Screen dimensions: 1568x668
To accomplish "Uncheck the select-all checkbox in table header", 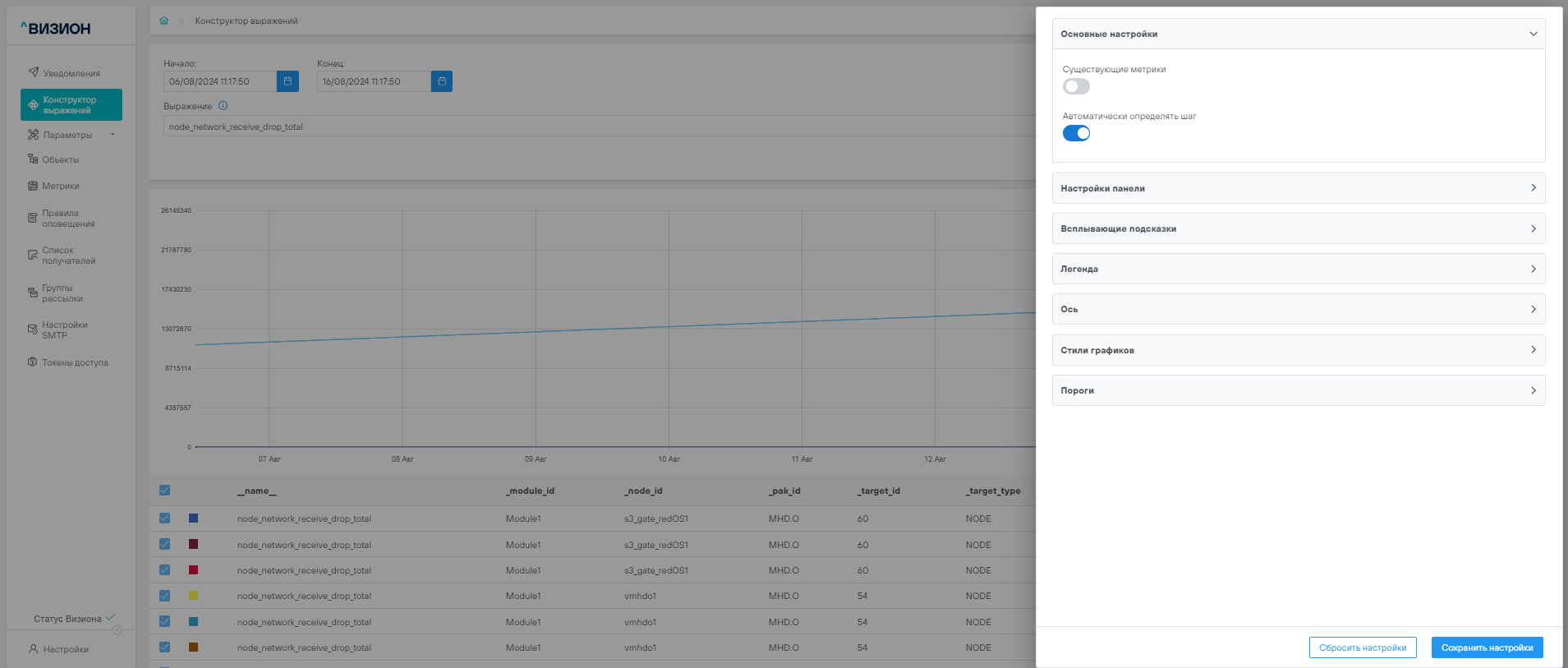I will (164, 491).
